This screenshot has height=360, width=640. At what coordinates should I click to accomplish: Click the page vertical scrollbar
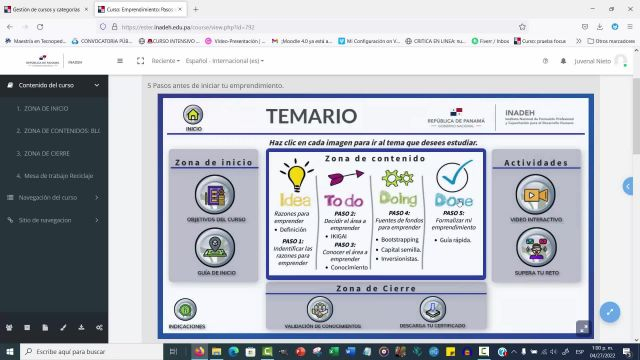pyautogui.click(x=636, y=116)
